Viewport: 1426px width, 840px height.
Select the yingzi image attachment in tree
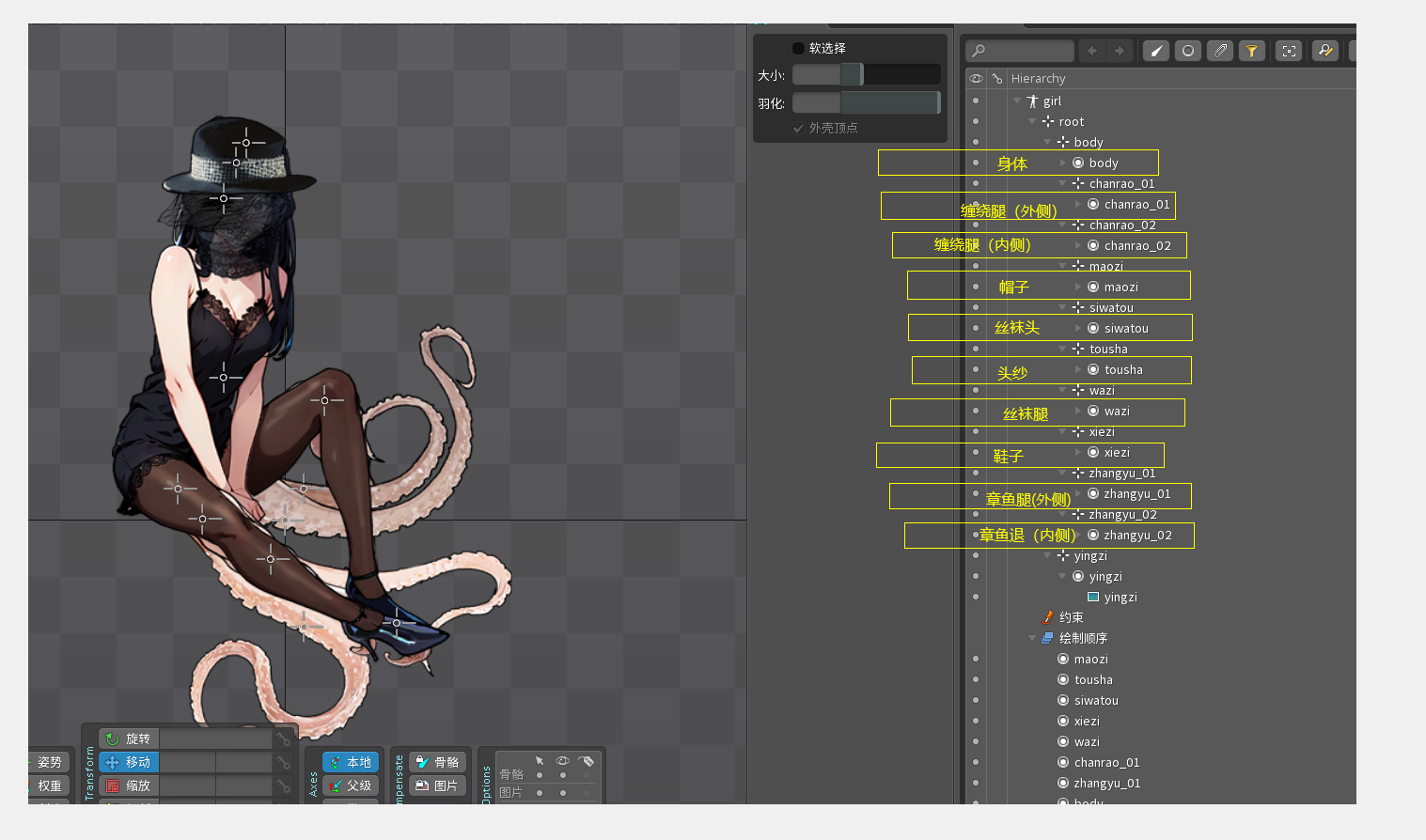(x=1120, y=597)
